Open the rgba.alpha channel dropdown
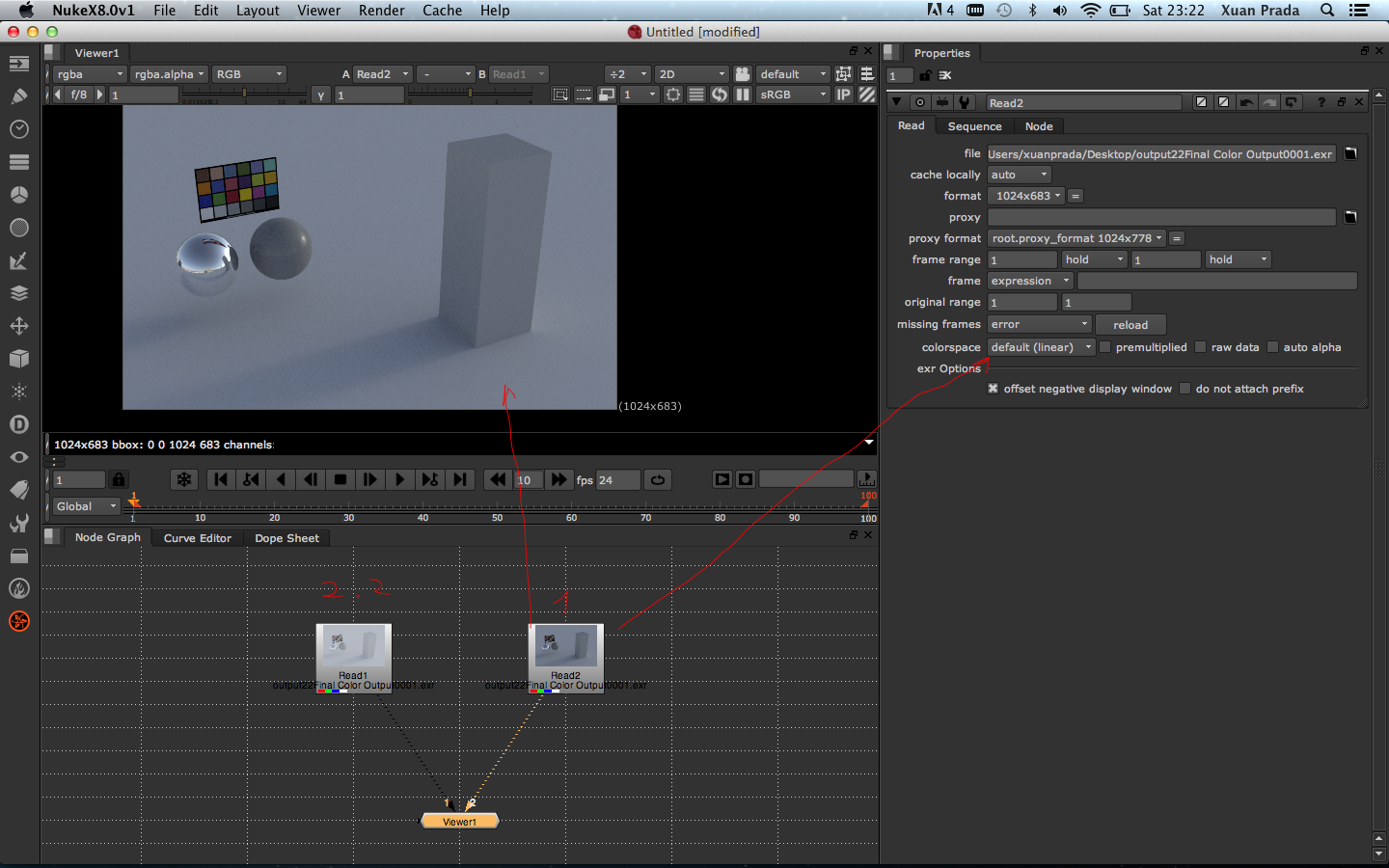Viewport: 1389px width, 868px height. point(169,74)
